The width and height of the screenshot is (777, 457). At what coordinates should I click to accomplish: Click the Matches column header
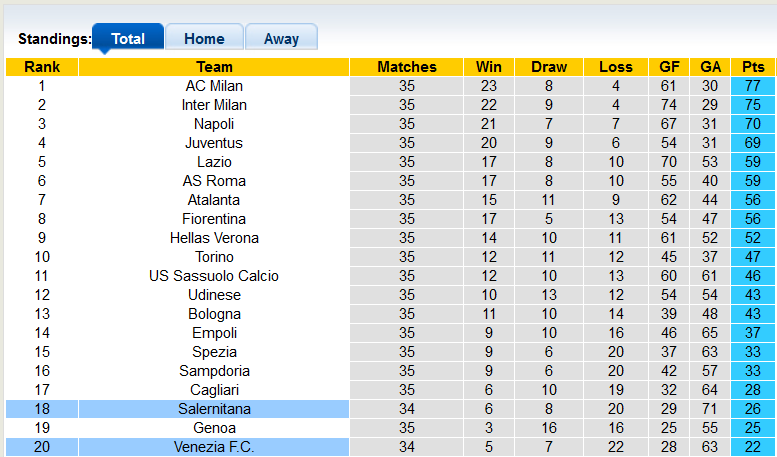tap(407, 67)
